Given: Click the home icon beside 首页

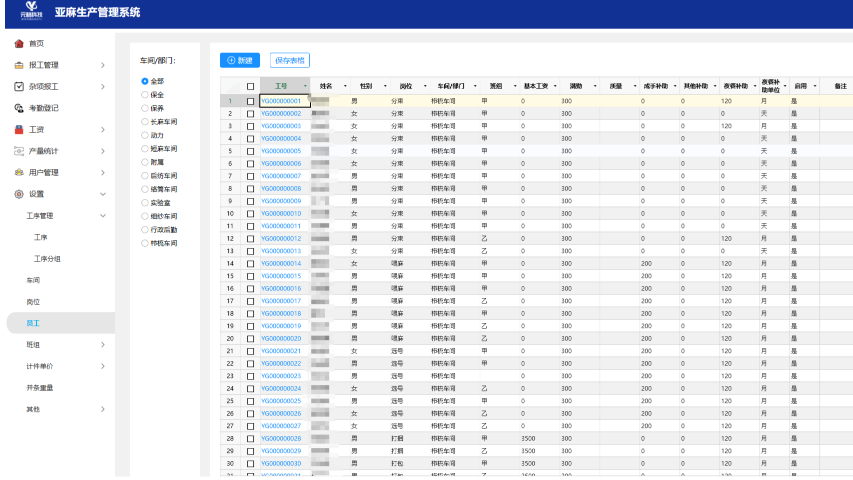Looking at the screenshot, I should click(19, 44).
